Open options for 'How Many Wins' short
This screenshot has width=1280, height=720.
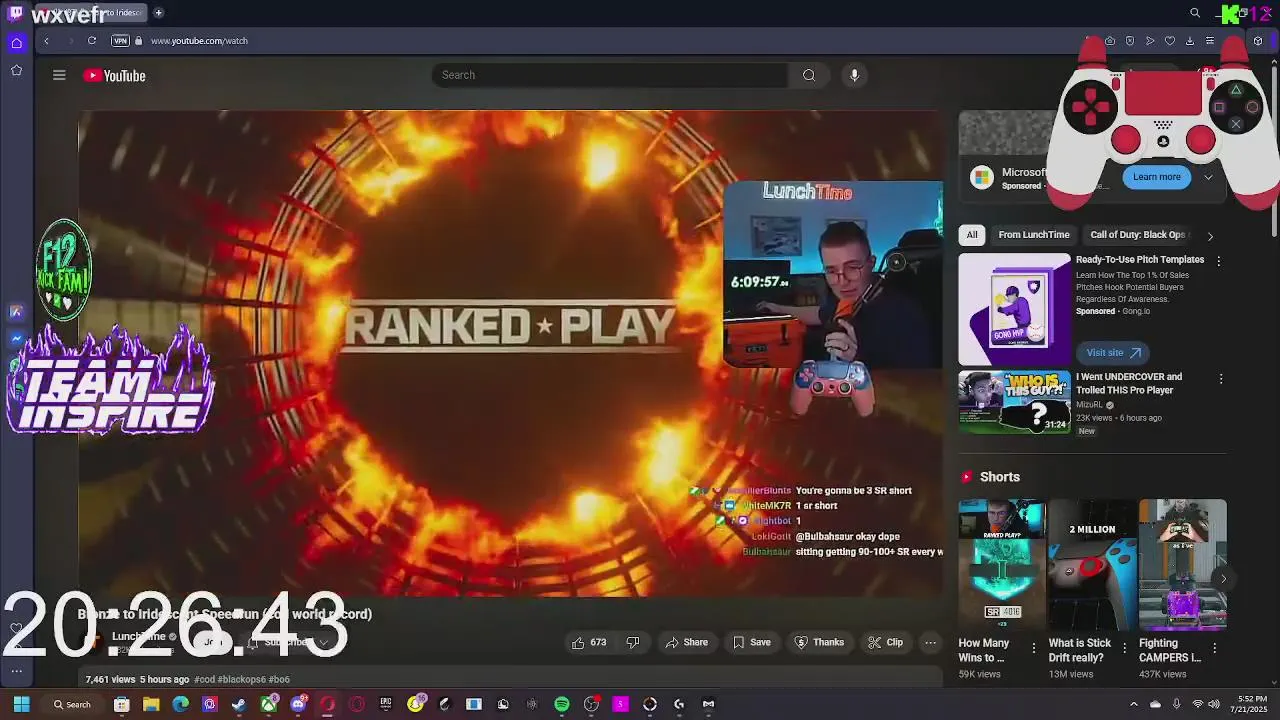(1034, 649)
